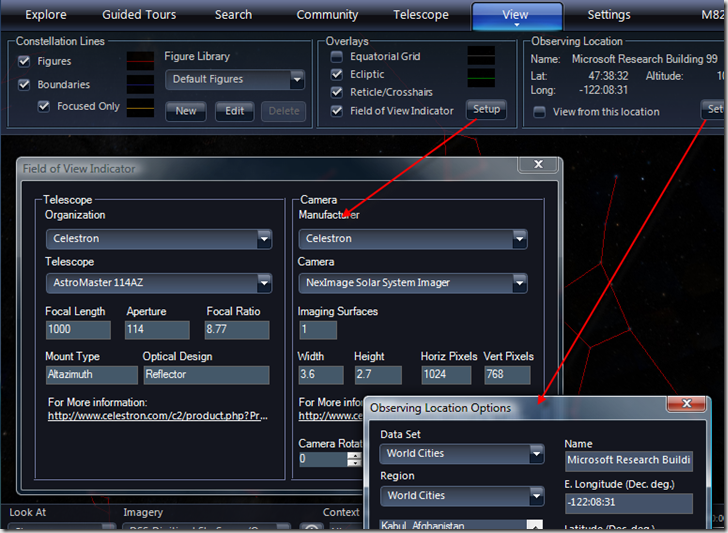Click the Aperture field 114

coord(157,330)
